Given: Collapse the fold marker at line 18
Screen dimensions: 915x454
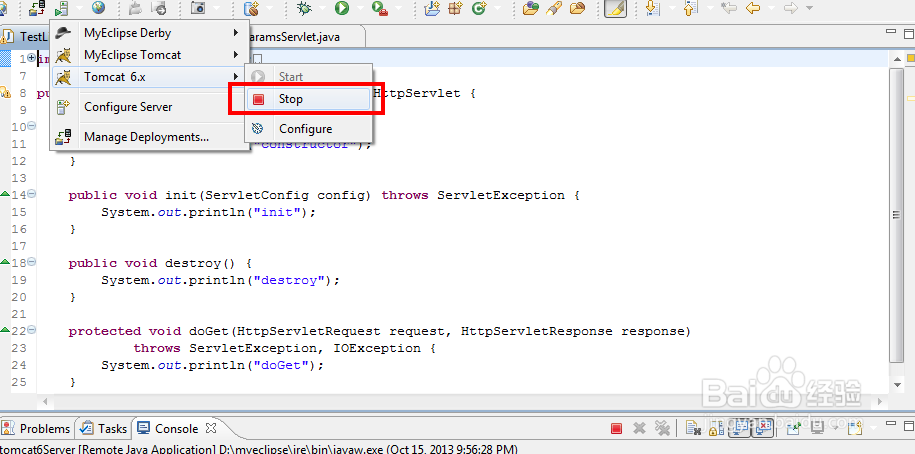Looking at the screenshot, I should pyautogui.click(x=32, y=263).
